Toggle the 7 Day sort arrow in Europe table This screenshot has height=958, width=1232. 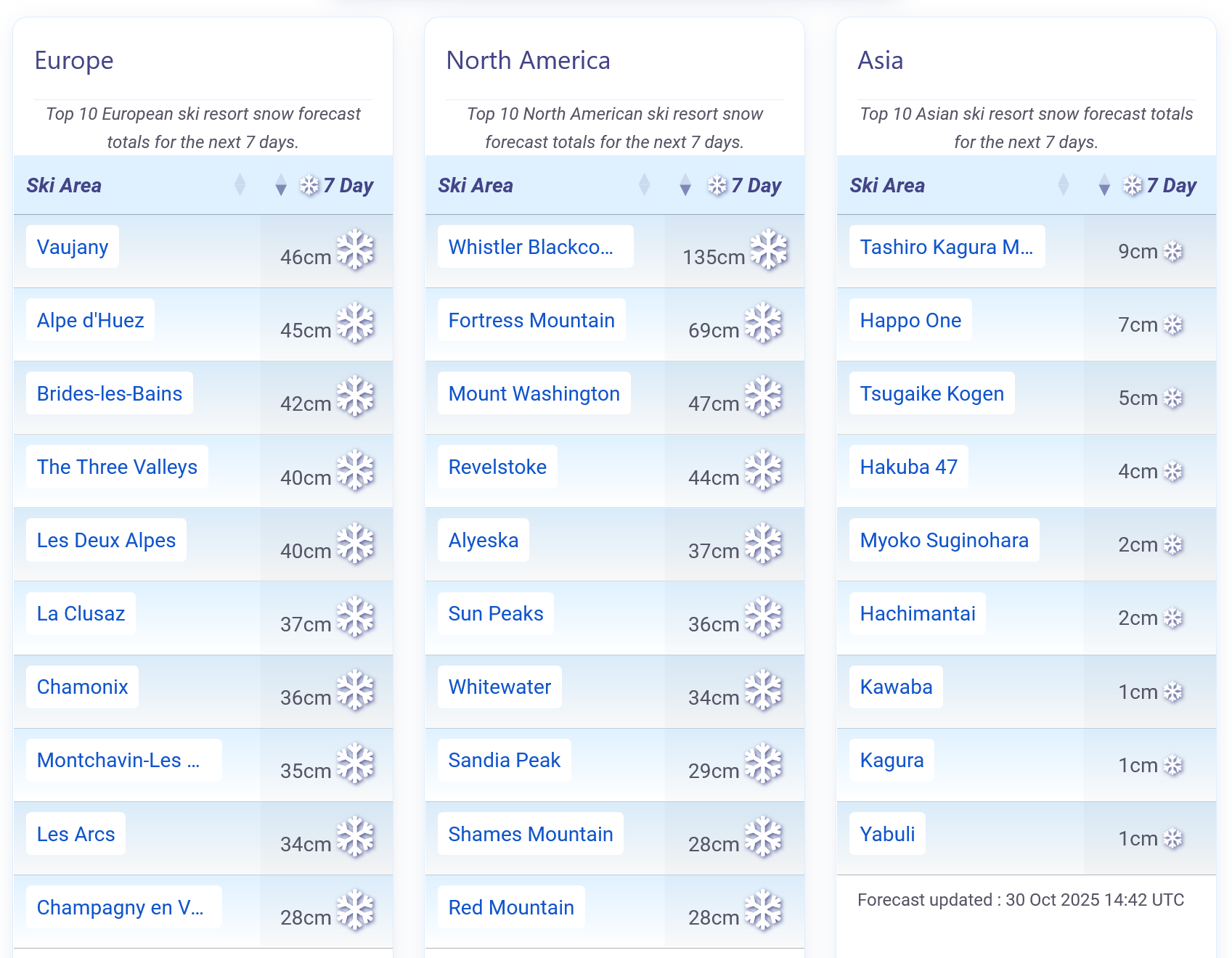click(x=281, y=186)
